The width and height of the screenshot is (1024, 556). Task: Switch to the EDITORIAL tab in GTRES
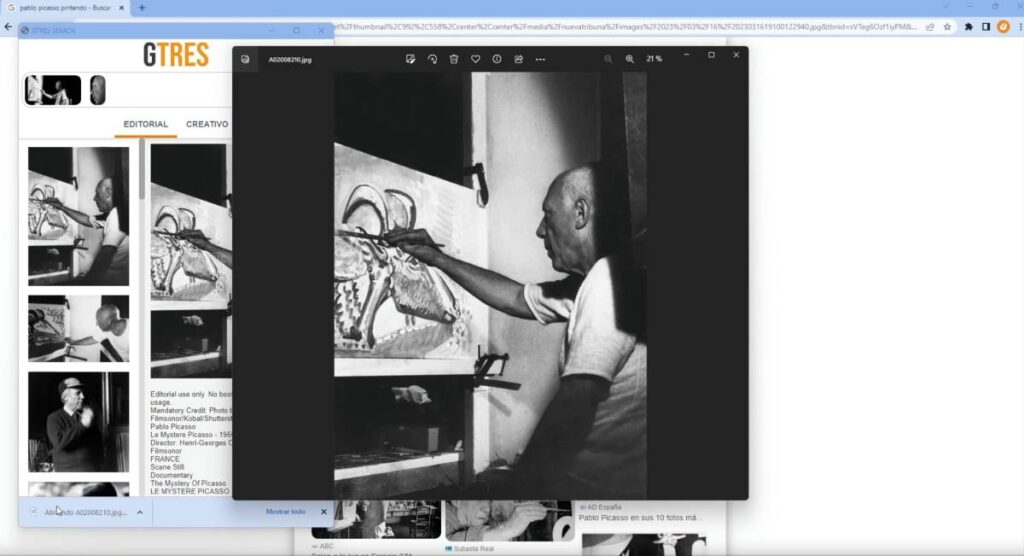point(146,124)
